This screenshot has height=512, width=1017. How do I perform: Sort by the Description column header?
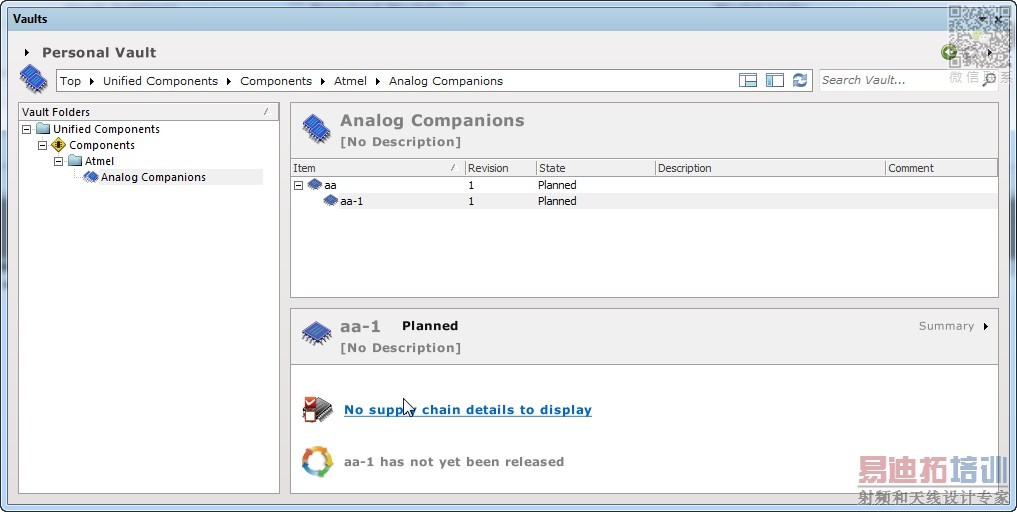(770, 168)
